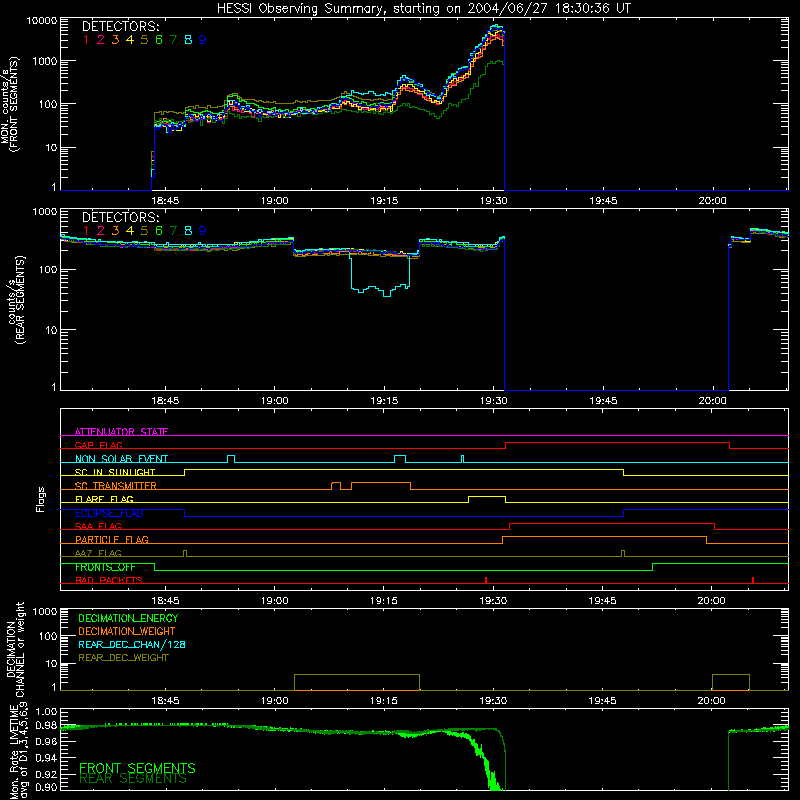The image size is (800, 800).
Task: Click the FRONT SEGMENTS counts vertical axis title
Action: point(9,105)
